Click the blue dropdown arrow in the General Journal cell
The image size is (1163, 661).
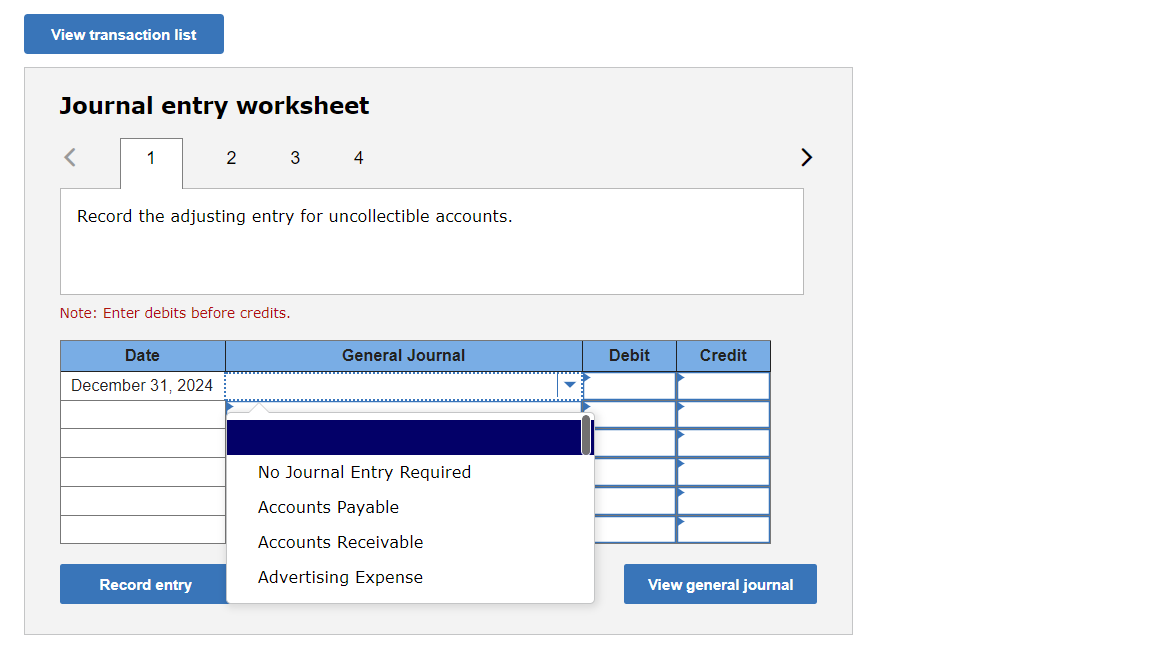[x=569, y=385]
